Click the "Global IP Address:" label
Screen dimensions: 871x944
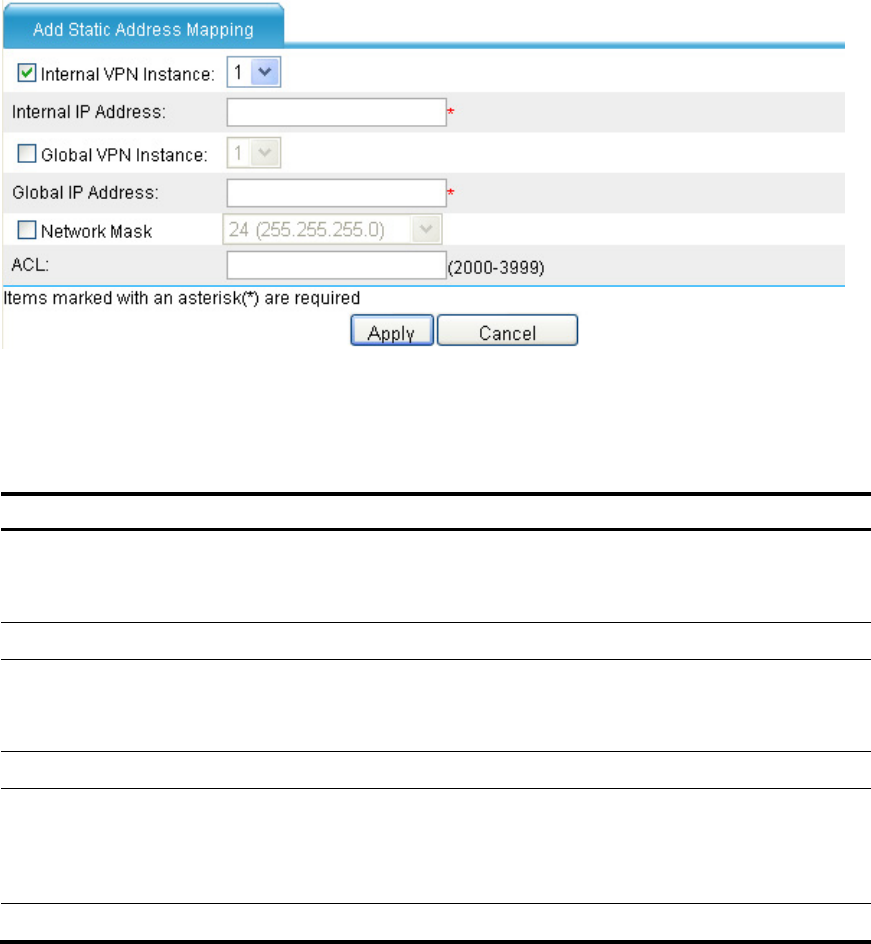click(x=85, y=193)
